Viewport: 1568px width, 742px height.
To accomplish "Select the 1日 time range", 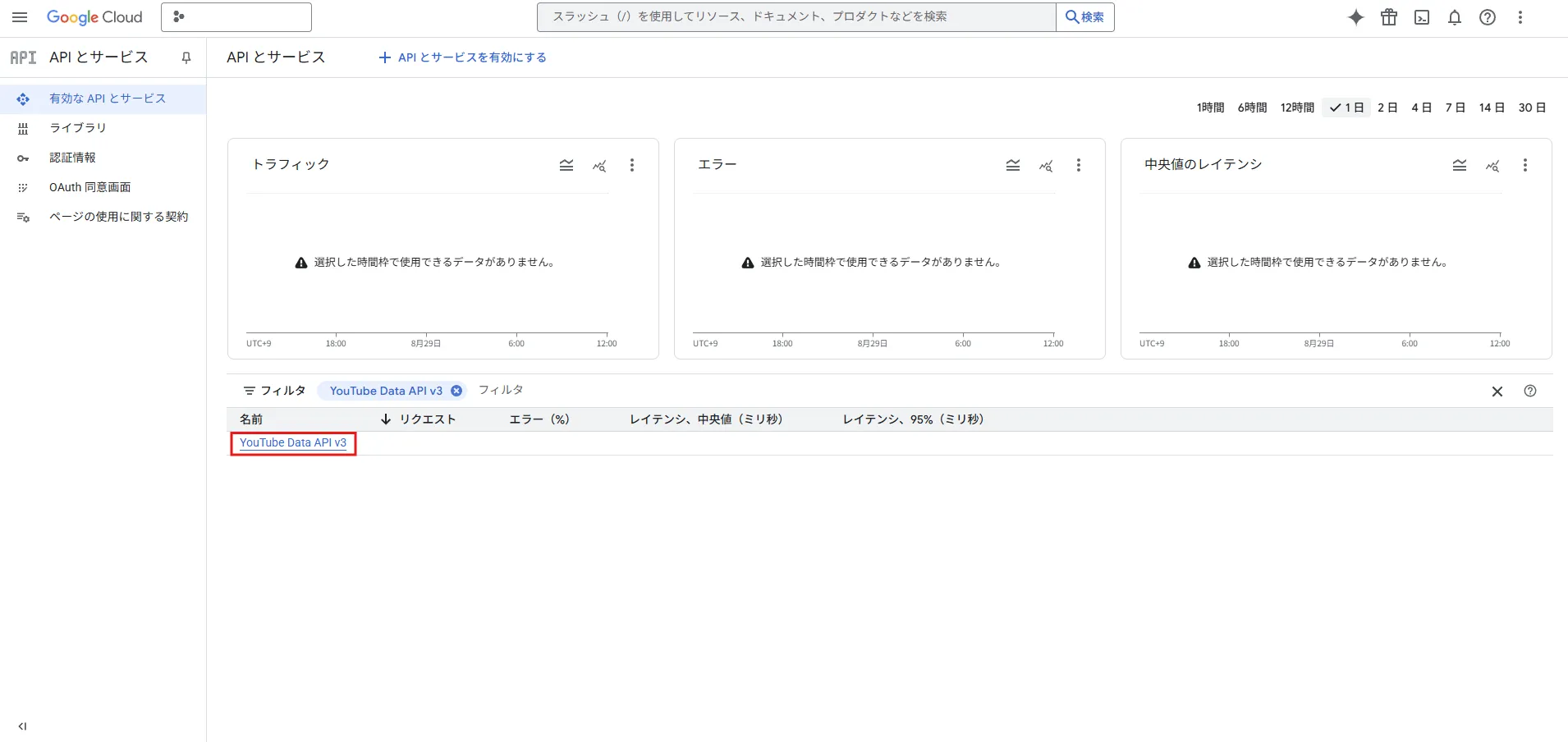I will tap(1346, 108).
